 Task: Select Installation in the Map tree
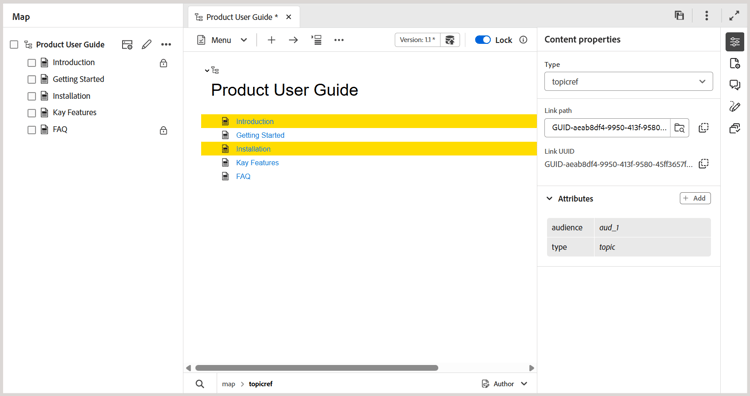[x=71, y=96]
